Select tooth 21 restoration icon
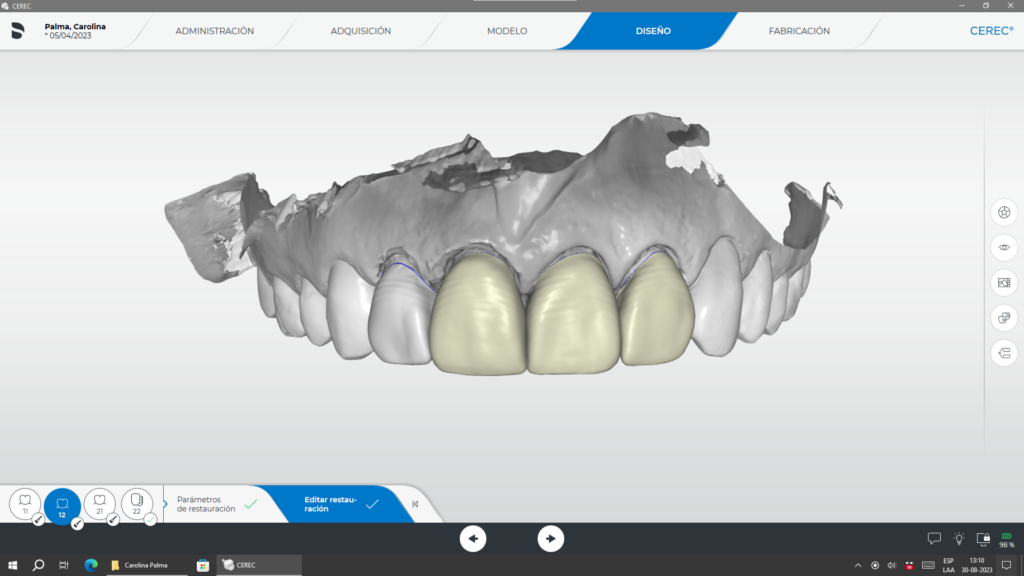This screenshot has height=576, width=1024. pyautogui.click(x=100, y=504)
